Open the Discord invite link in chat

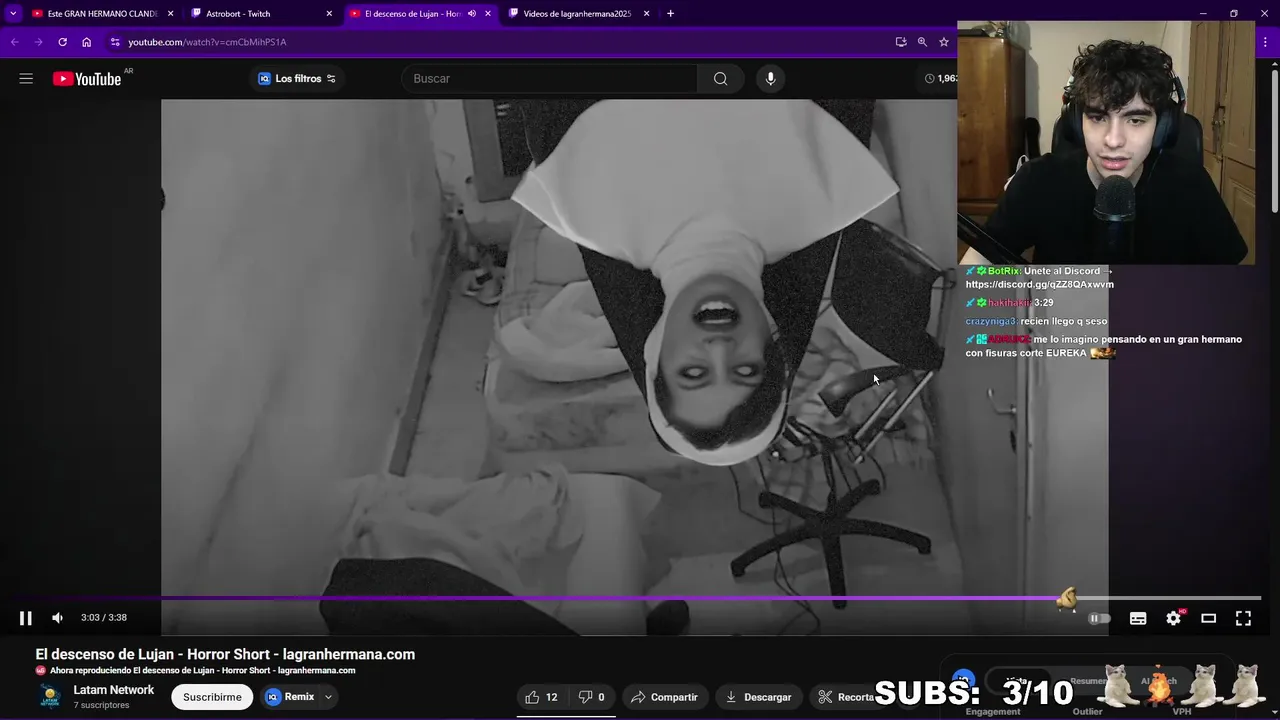[x=1039, y=284]
